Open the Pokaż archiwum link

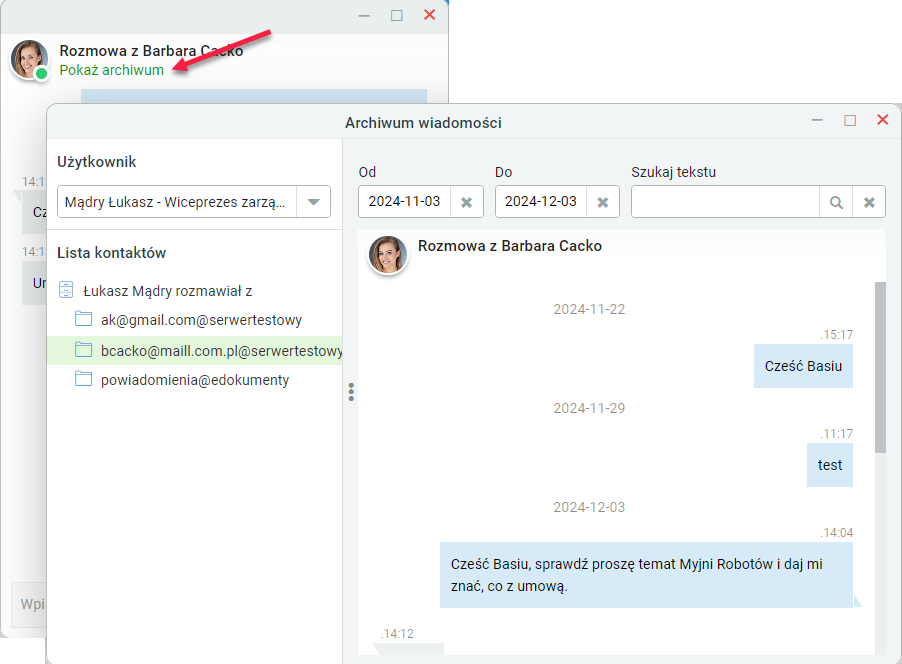112,70
